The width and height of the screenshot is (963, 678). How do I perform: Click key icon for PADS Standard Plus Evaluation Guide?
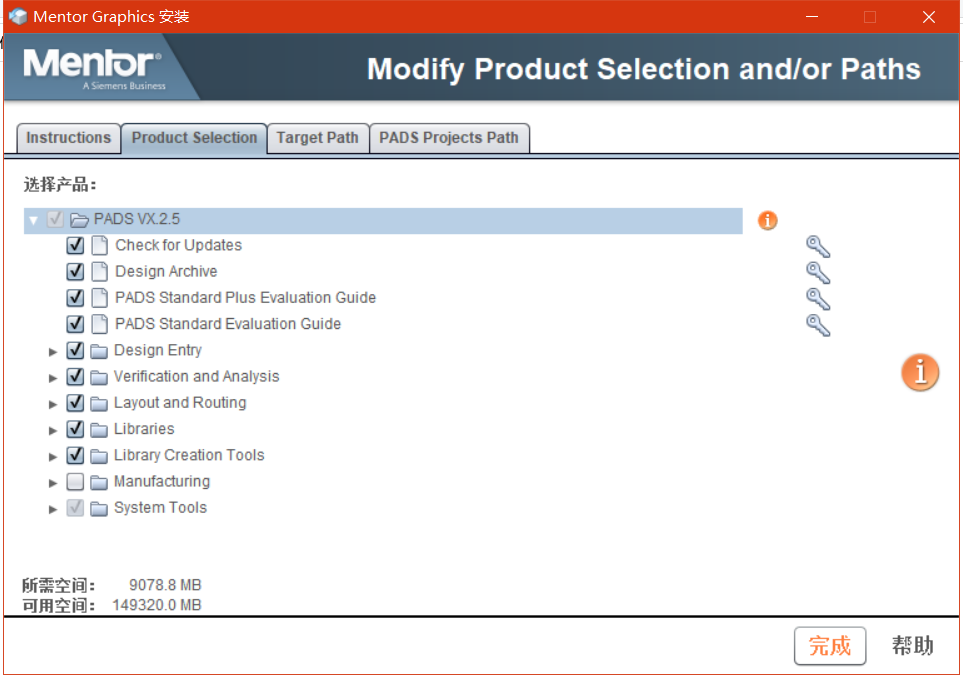(x=818, y=299)
